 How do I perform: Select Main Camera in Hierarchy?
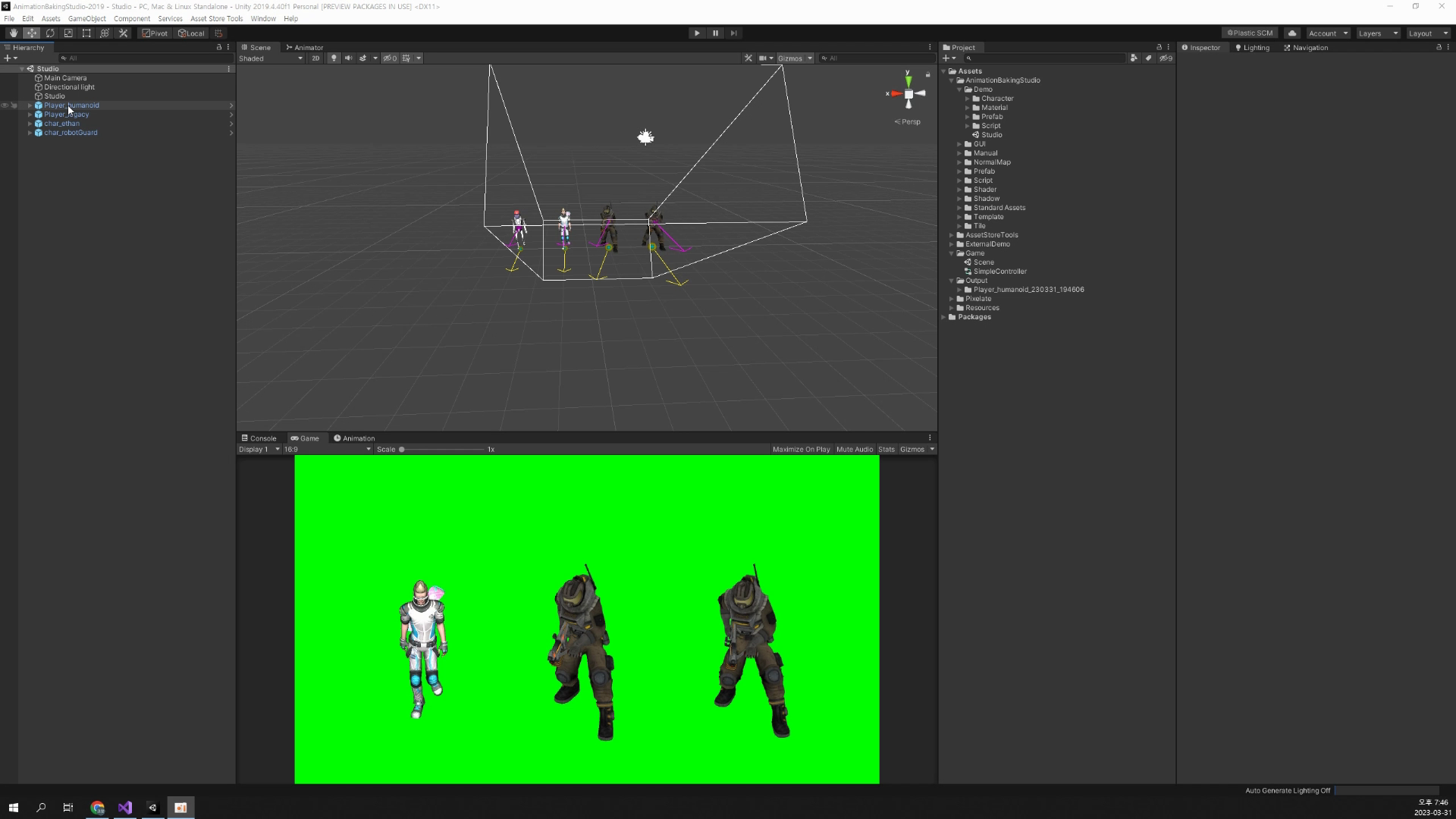(x=65, y=78)
